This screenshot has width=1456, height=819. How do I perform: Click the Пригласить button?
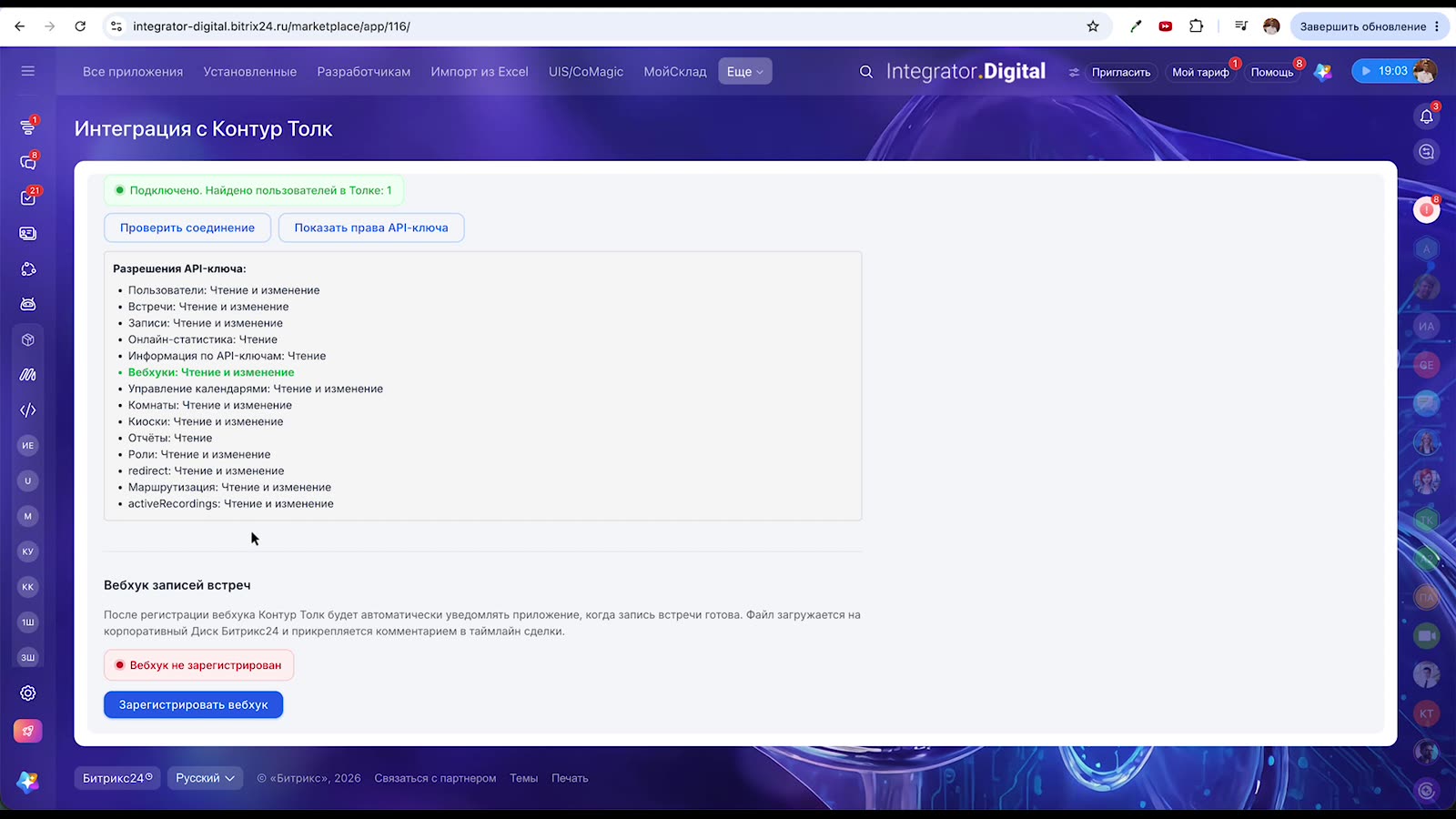1121,72
